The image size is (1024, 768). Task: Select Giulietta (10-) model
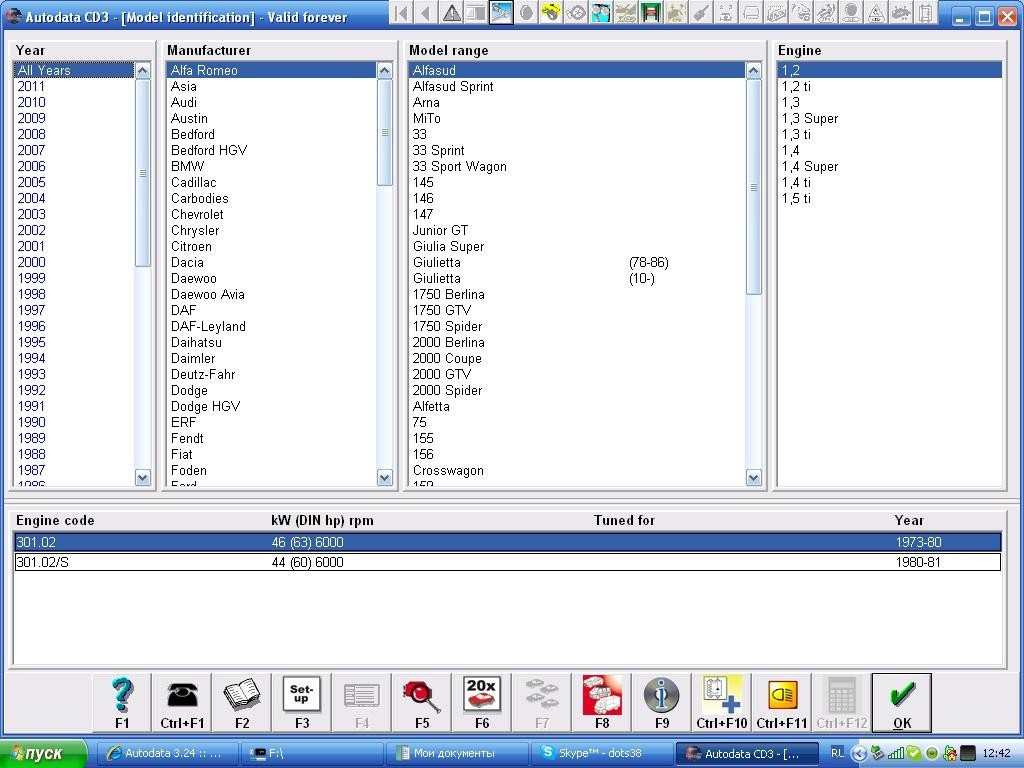click(577, 278)
